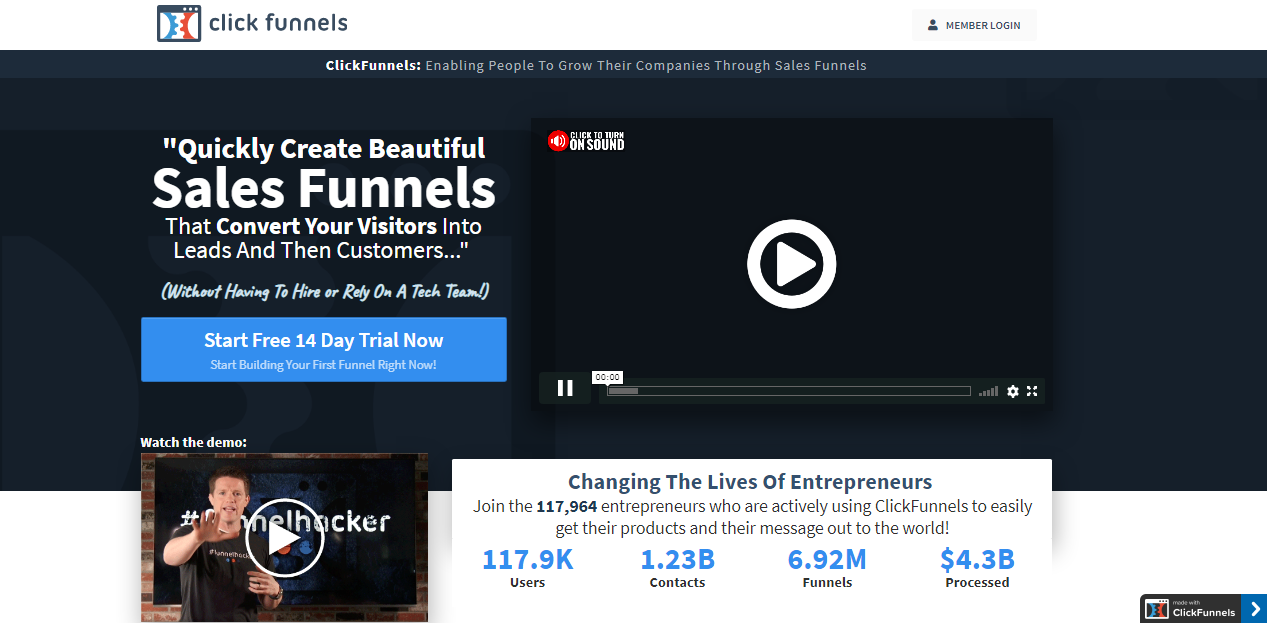Click the Sales Funnels headline text
The image size is (1267, 623).
(x=324, y=187)
